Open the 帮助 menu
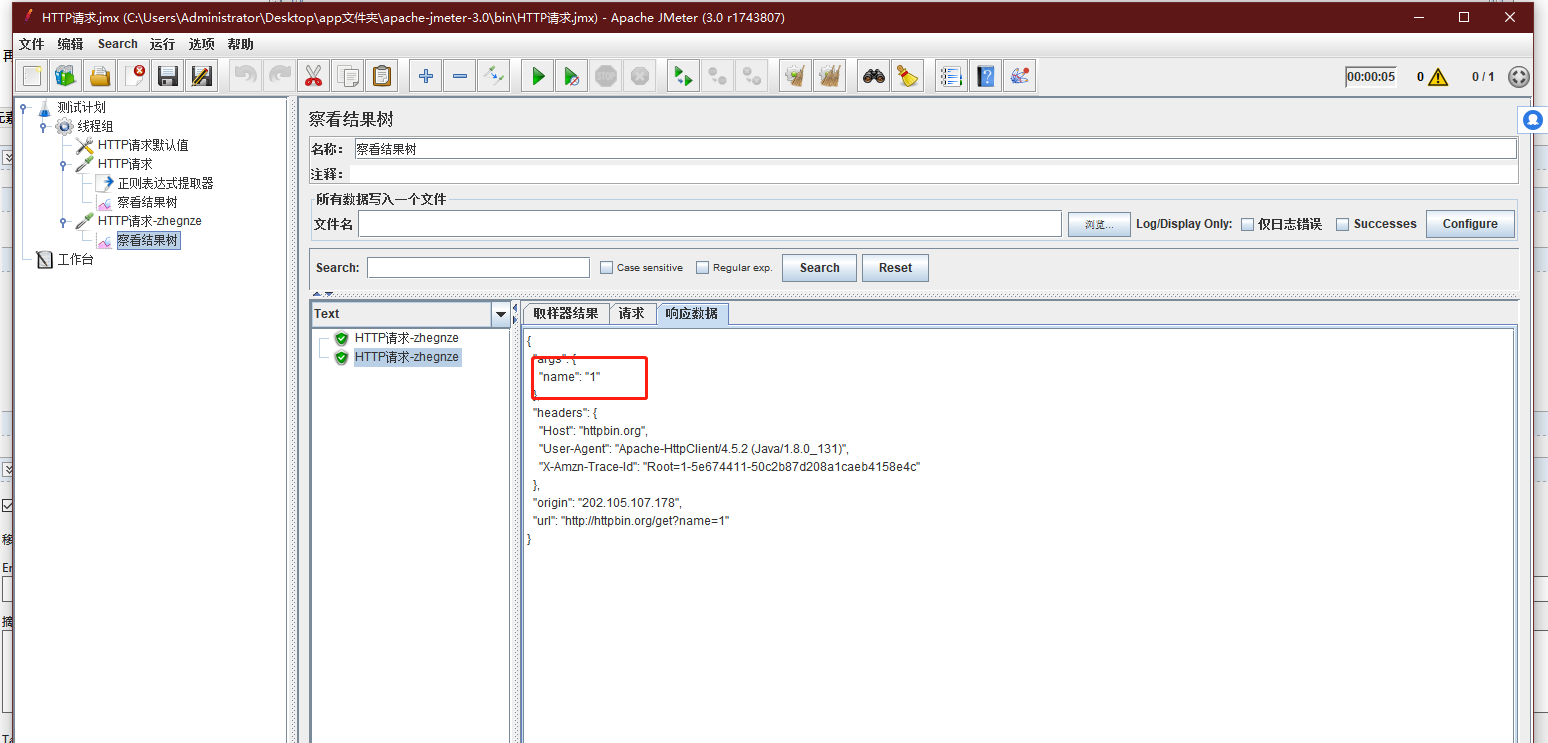 pyautogui.click(x=240, y=44)
